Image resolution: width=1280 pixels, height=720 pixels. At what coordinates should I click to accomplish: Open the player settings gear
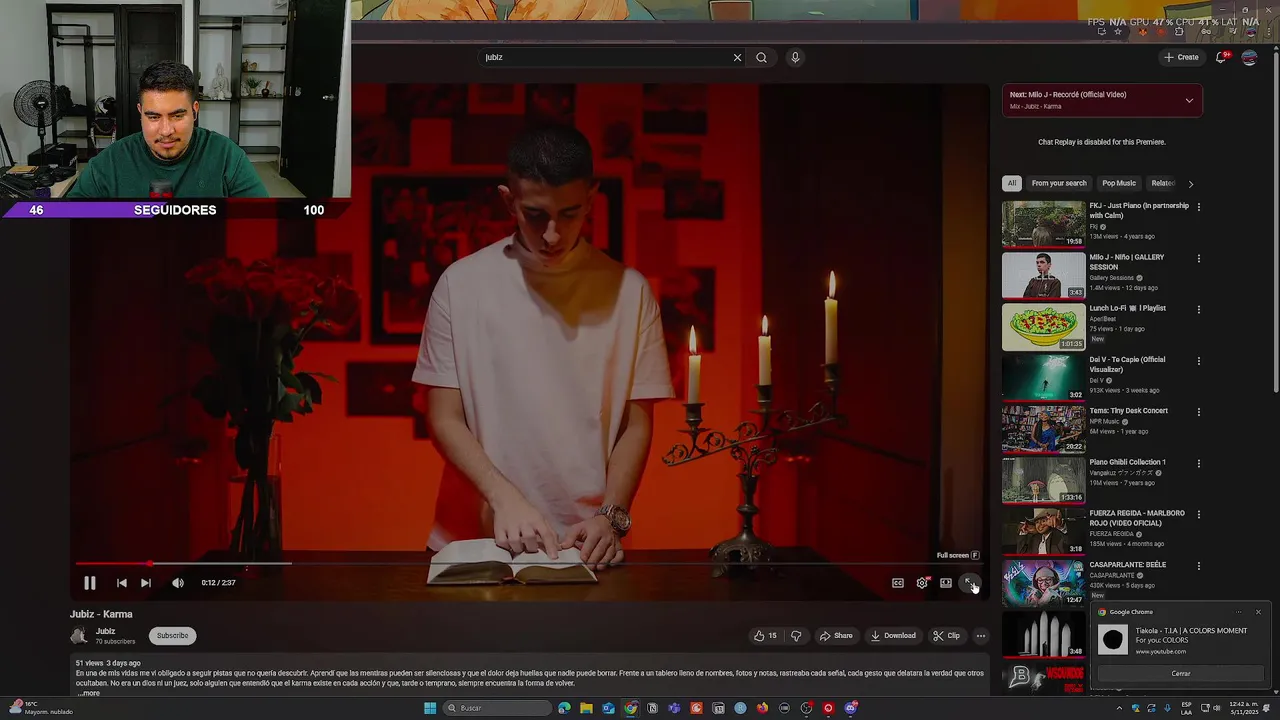coord(922,583)
